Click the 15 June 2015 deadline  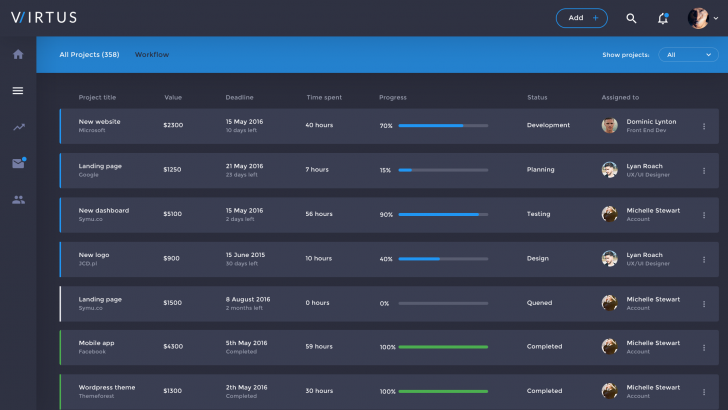click(245, 255)
